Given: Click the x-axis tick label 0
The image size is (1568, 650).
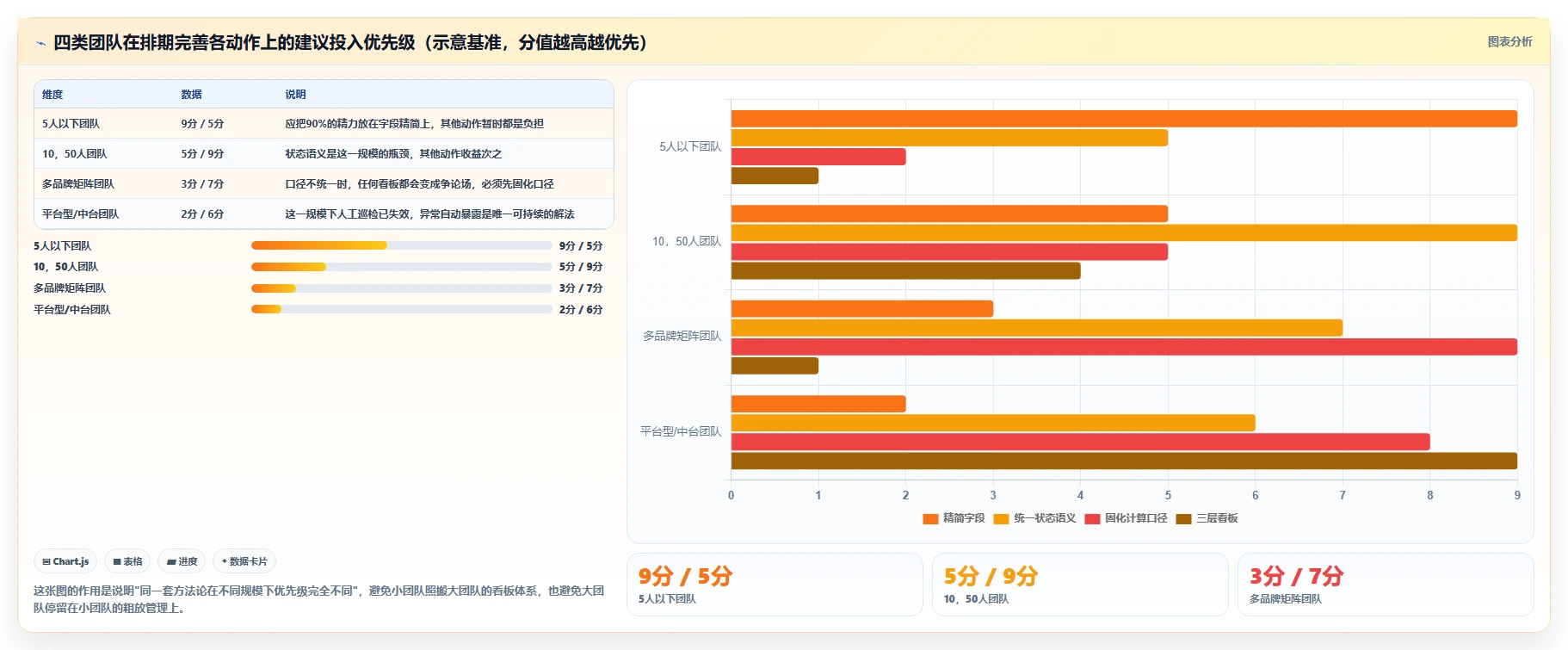Looking at the screenshot, I should 732,495.
